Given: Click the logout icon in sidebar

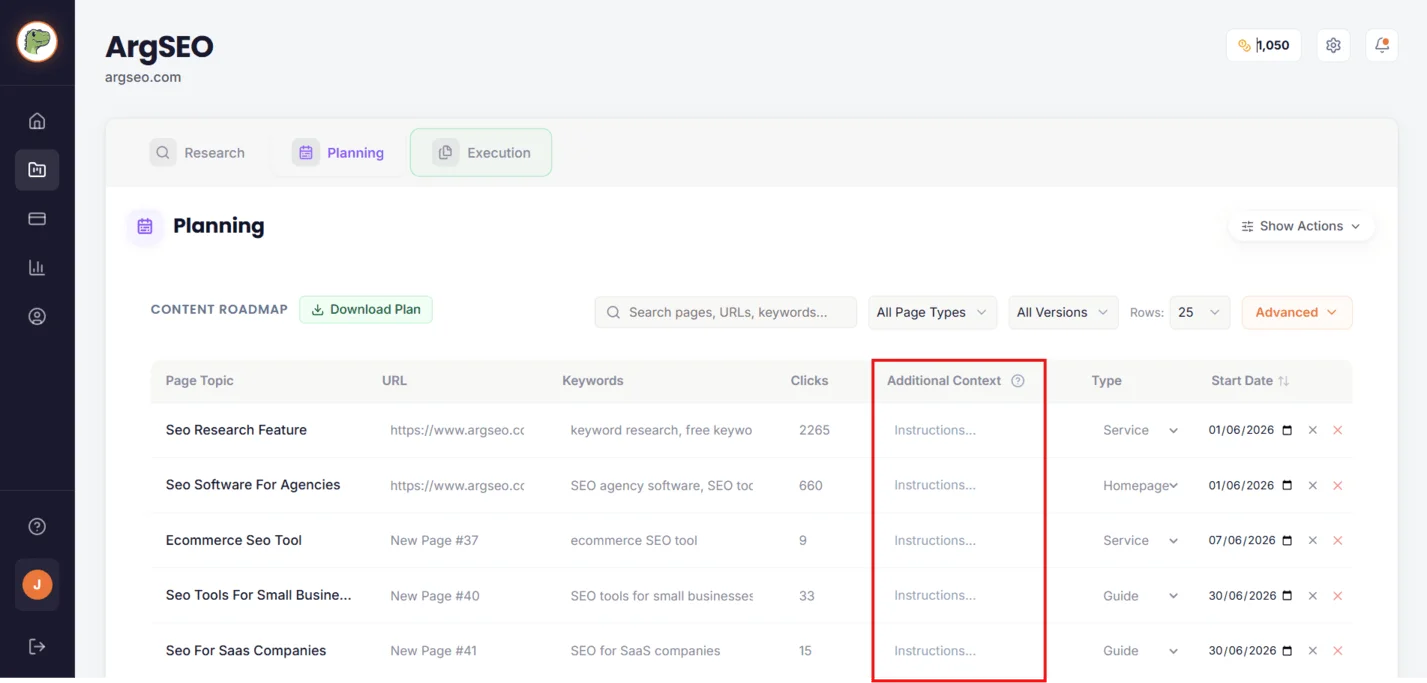Looking at the screenshot, I should click(37, 646).
